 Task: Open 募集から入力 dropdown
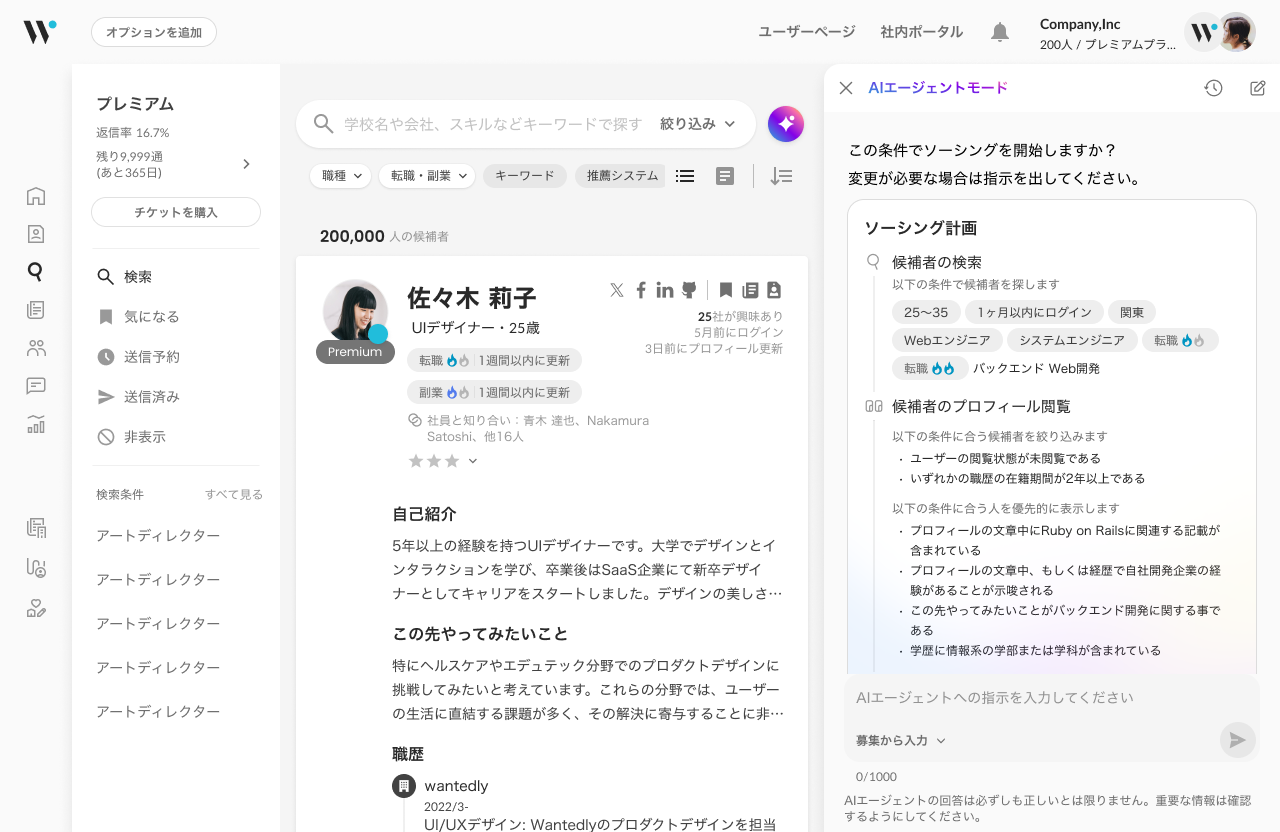[900, 741]
